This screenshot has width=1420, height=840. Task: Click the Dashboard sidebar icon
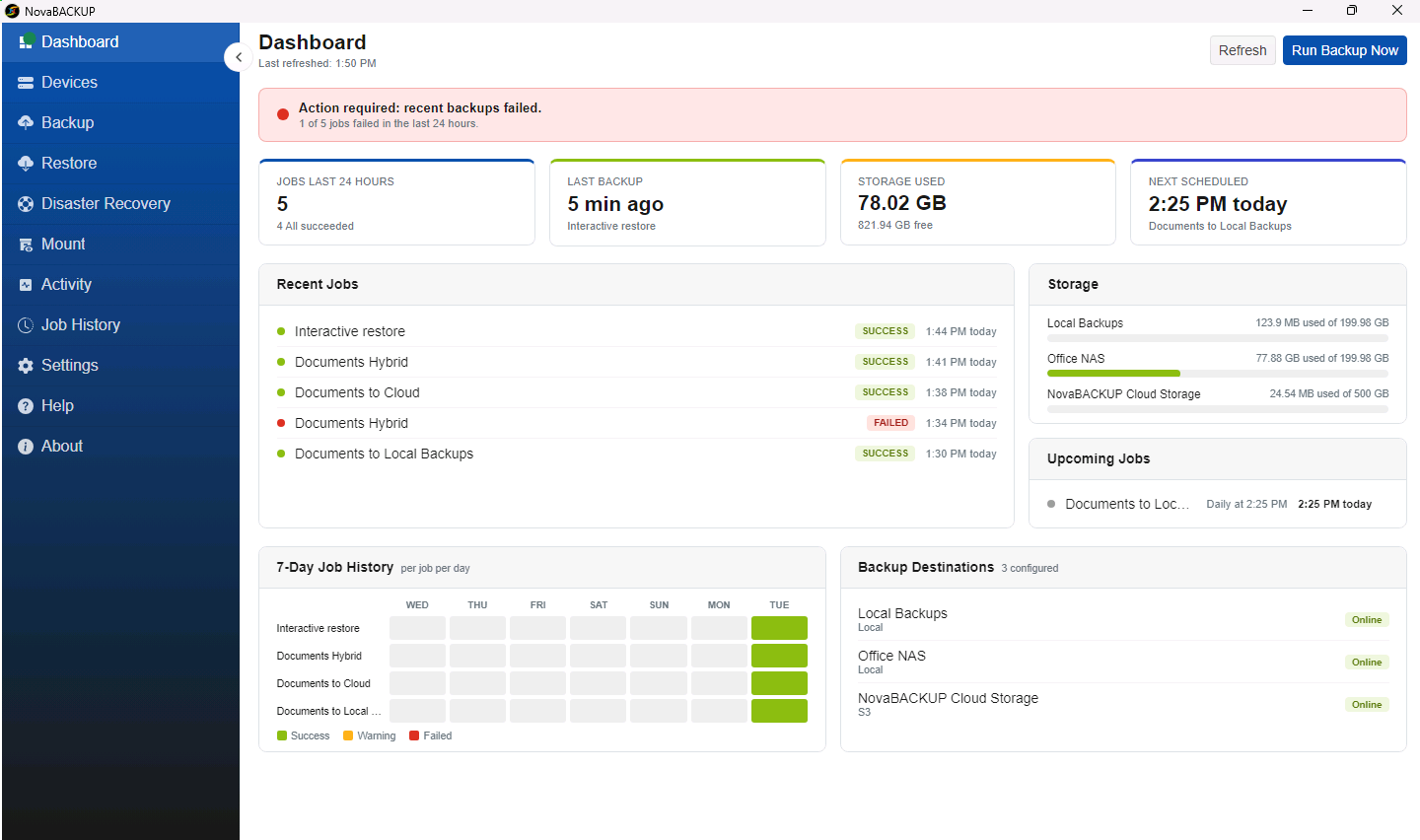(27, 41)
